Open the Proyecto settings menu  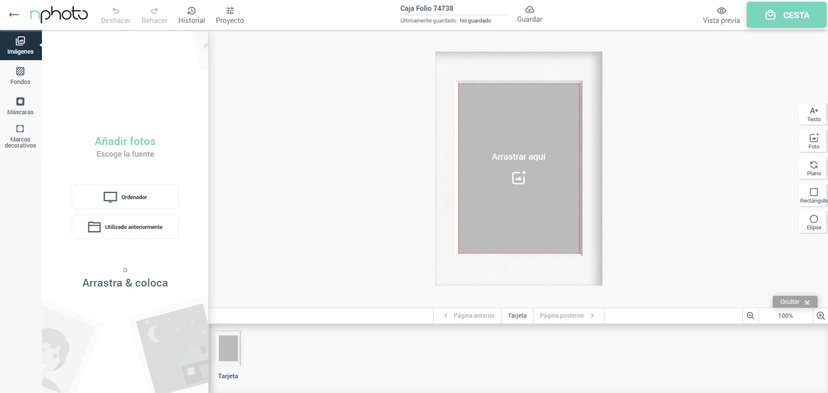(230, 15)
